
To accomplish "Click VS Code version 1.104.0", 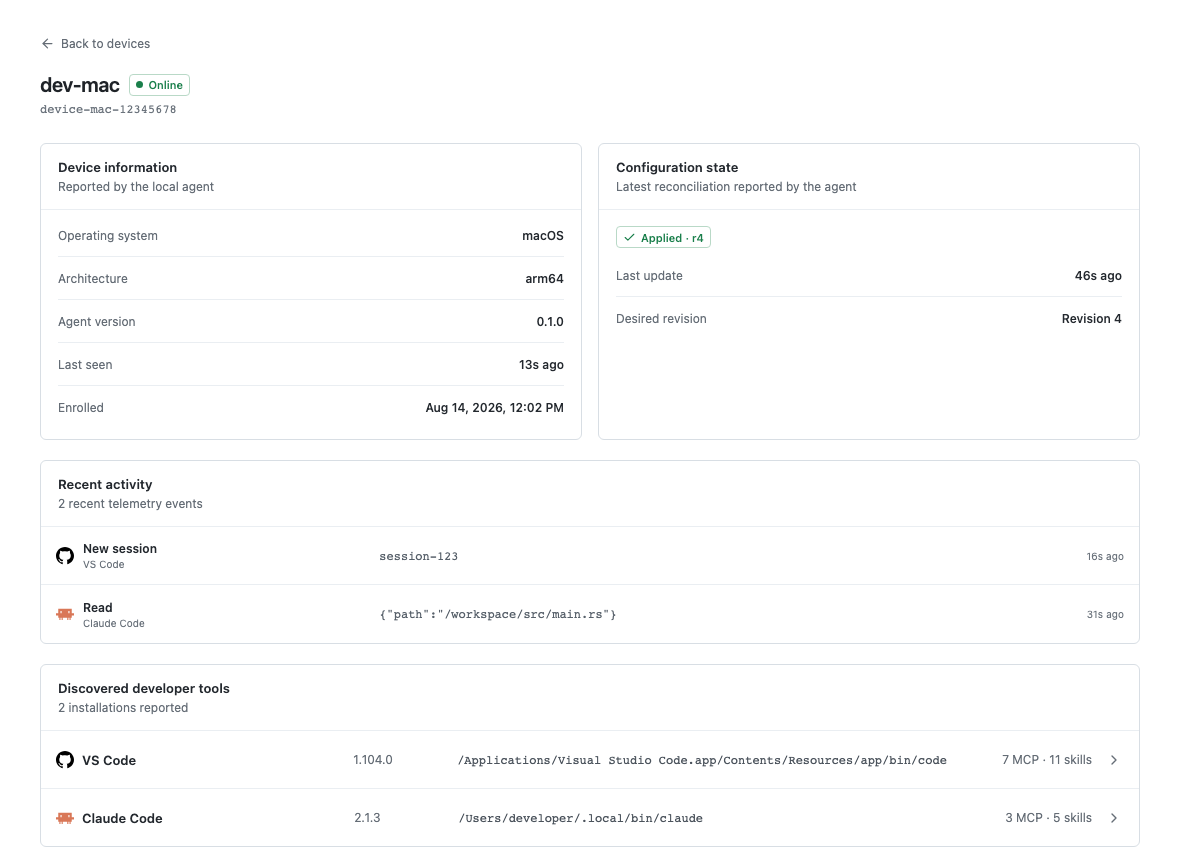I will tap(373, 760).
